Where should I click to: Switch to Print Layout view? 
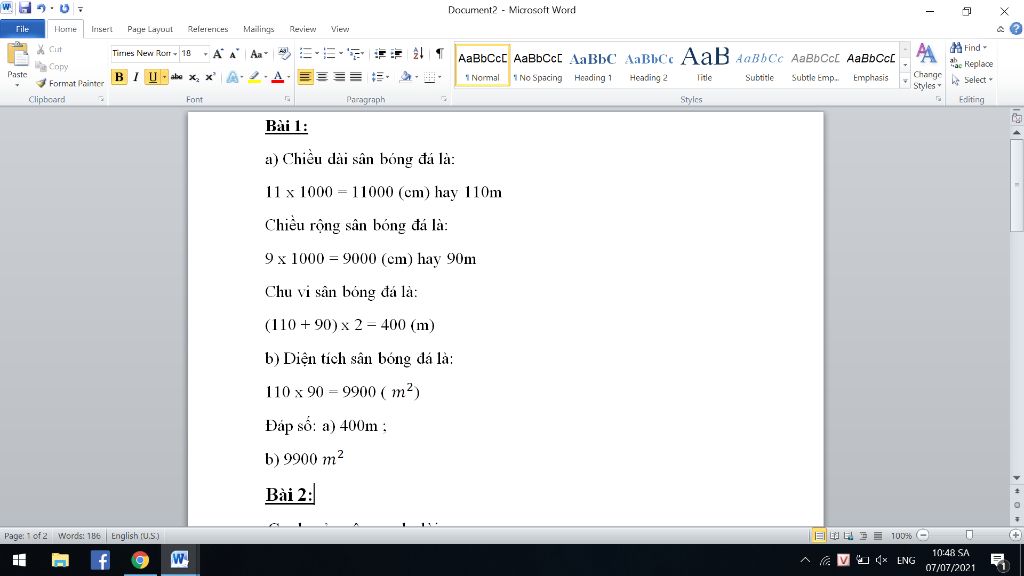[819, 536]
